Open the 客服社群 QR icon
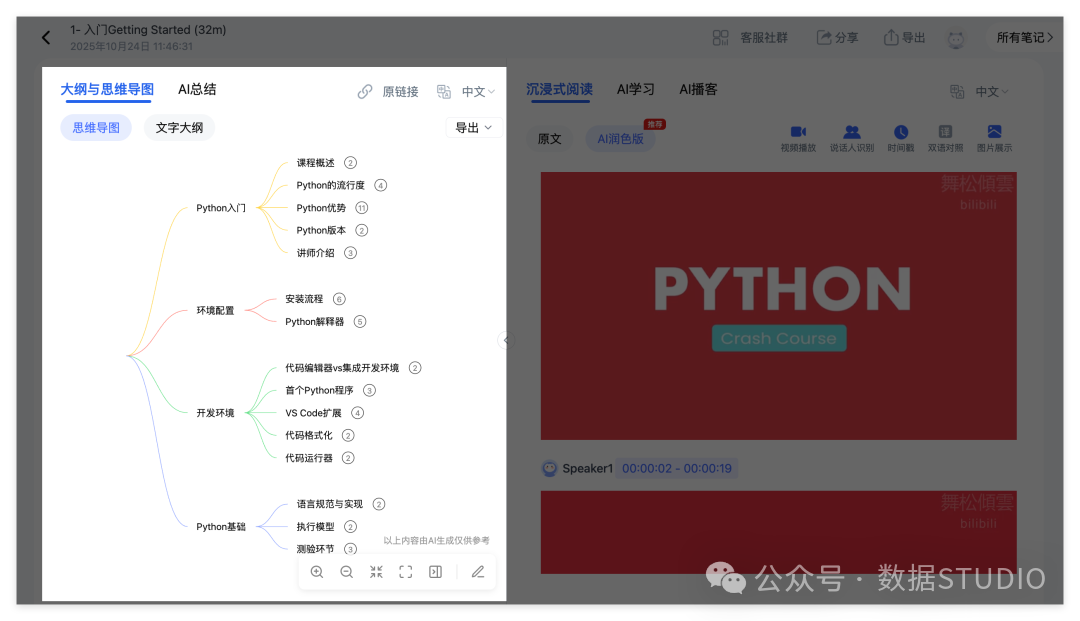Screen dimensions: 1080x621 (720, 37)
